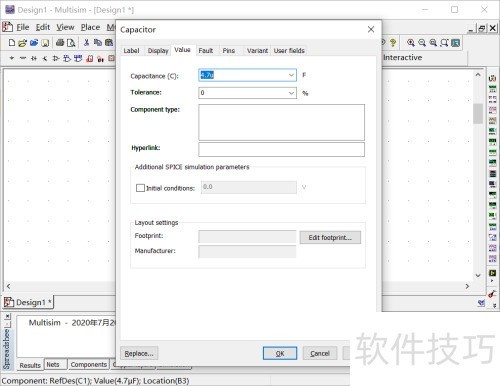Screen dimensions: 500x386
Task: Expand the Capacitance (C) dropdown arrow
Action: pyautogui.click(x=291, y=75)
